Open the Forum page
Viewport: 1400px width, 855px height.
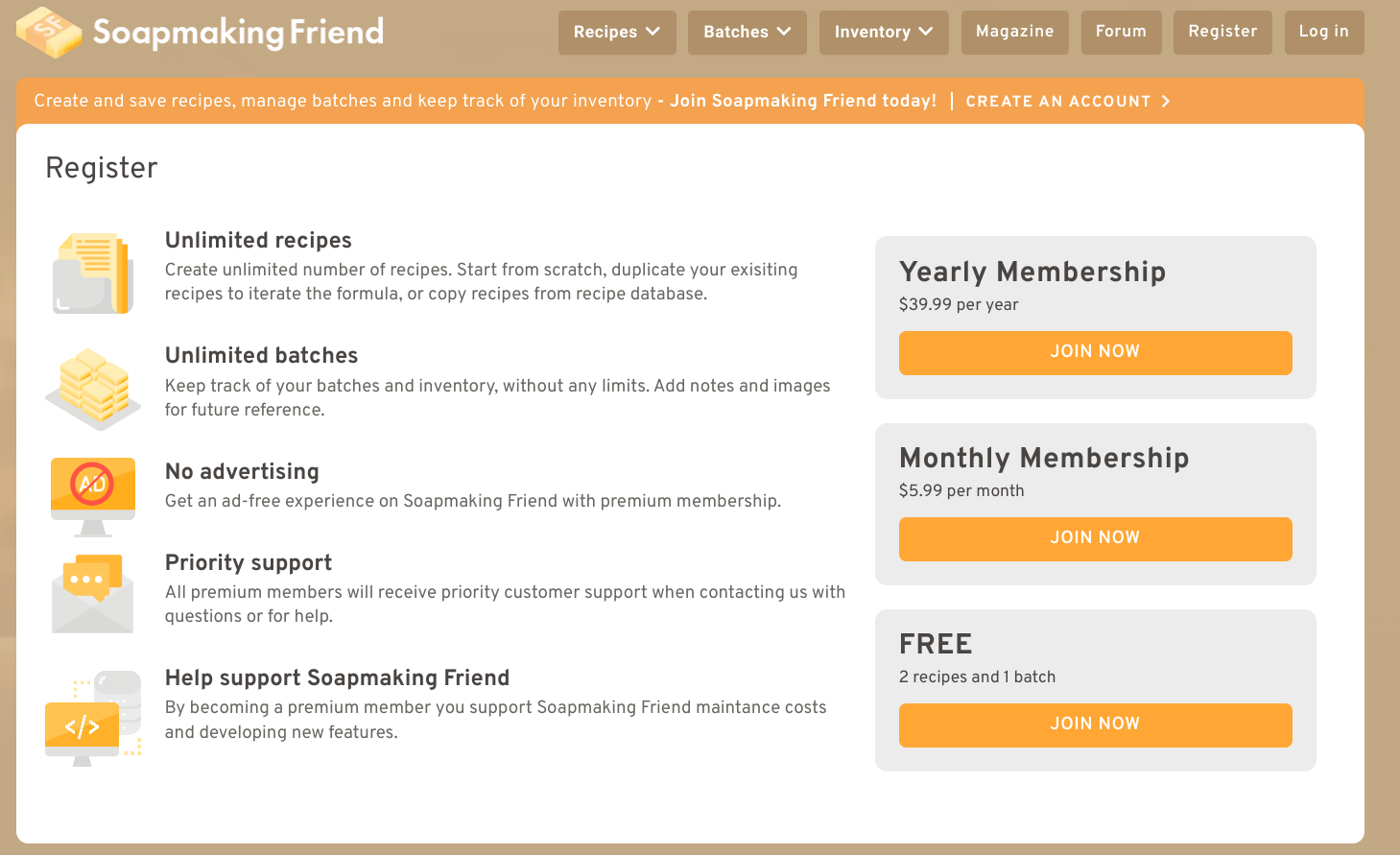pyautogui.click(x=1121, y=32)
